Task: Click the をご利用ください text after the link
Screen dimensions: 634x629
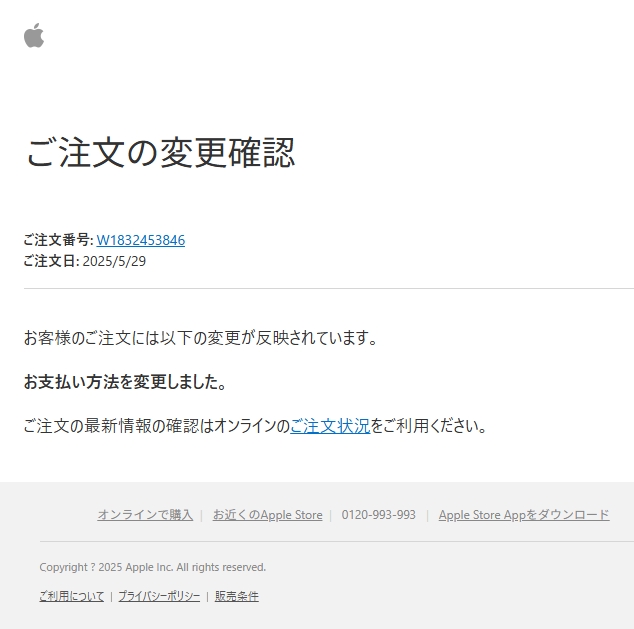Action: [x=428, y=426]
